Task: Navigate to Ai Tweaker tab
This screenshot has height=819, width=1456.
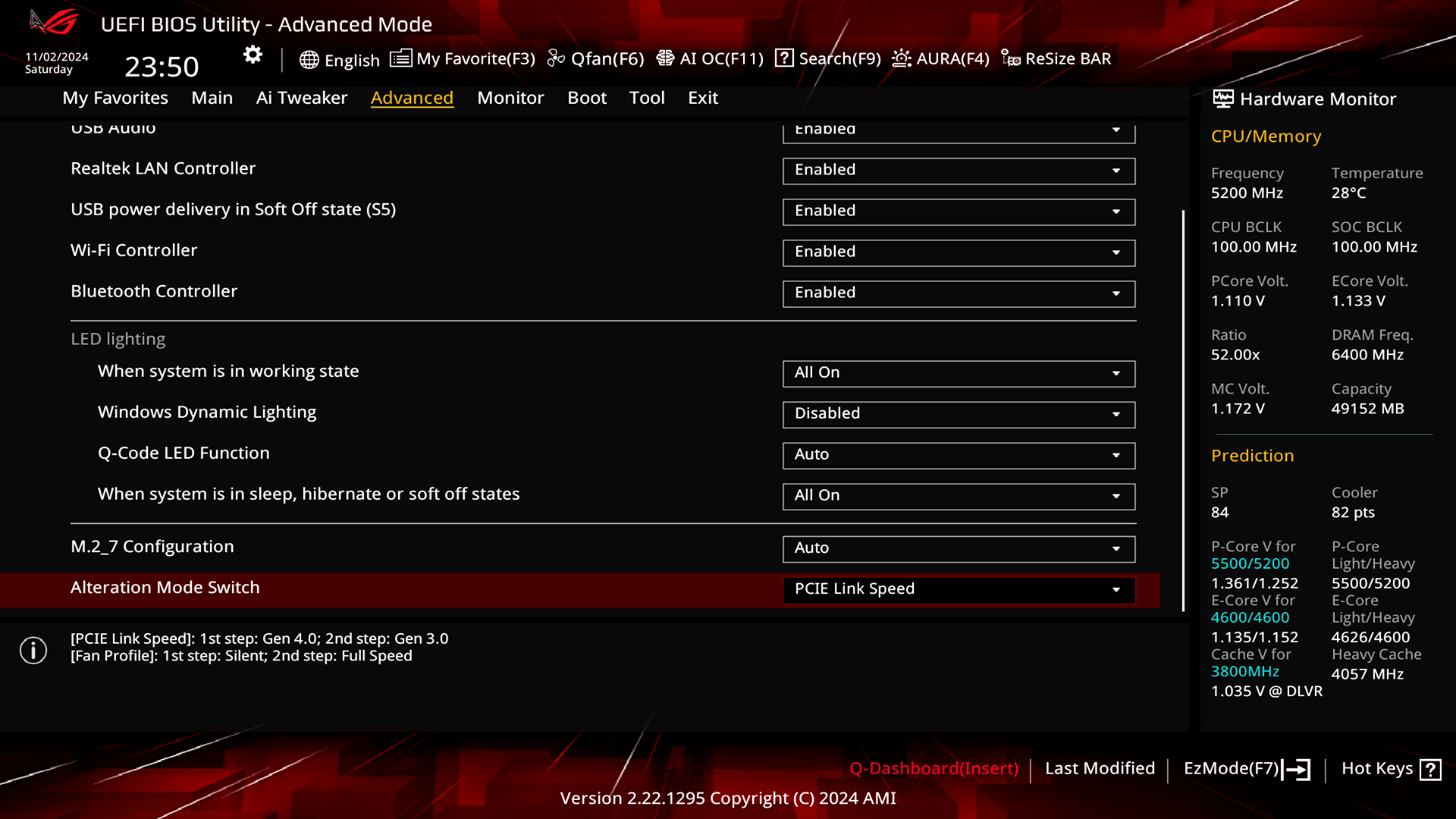Action: click(301, 97)
